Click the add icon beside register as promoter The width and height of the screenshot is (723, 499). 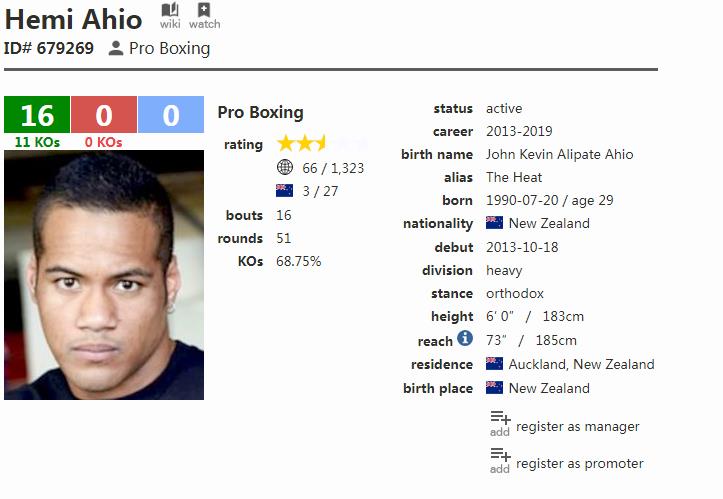[x=500, y=460]
